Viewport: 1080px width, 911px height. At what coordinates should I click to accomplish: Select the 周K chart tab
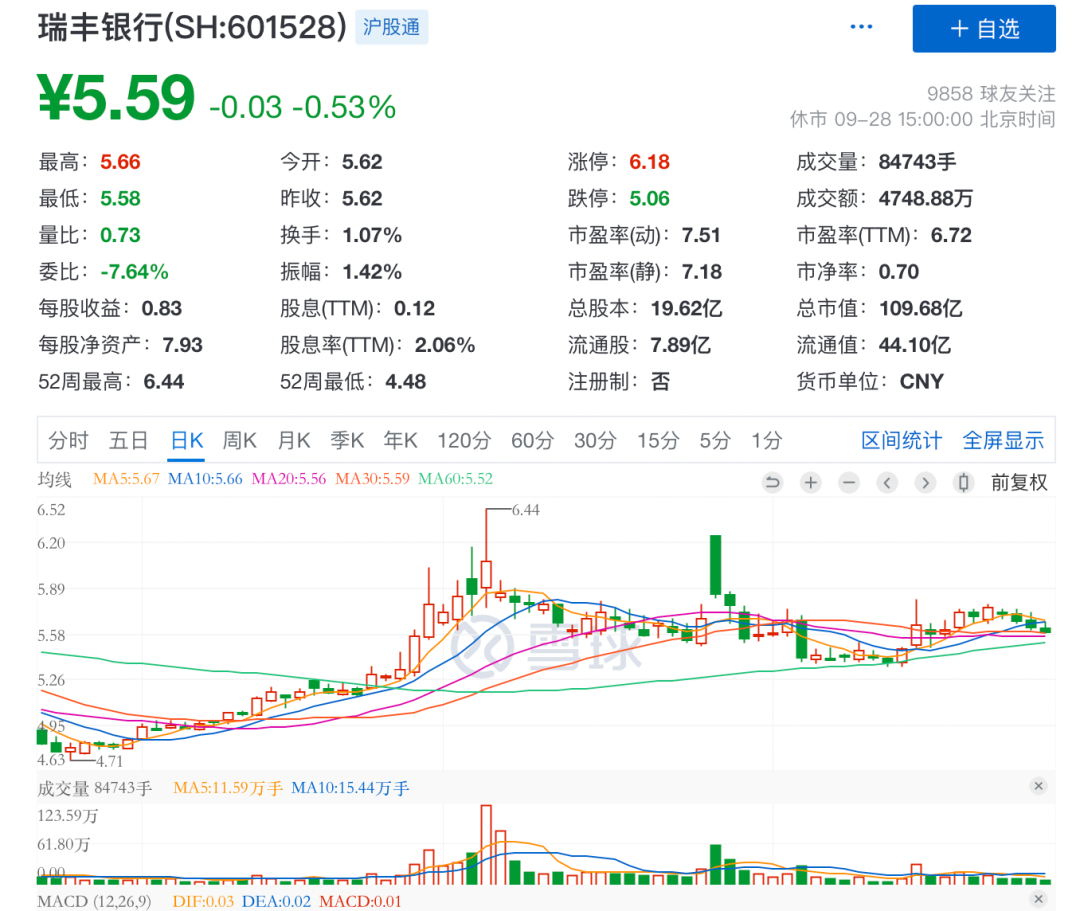click(x=240, y=440)
